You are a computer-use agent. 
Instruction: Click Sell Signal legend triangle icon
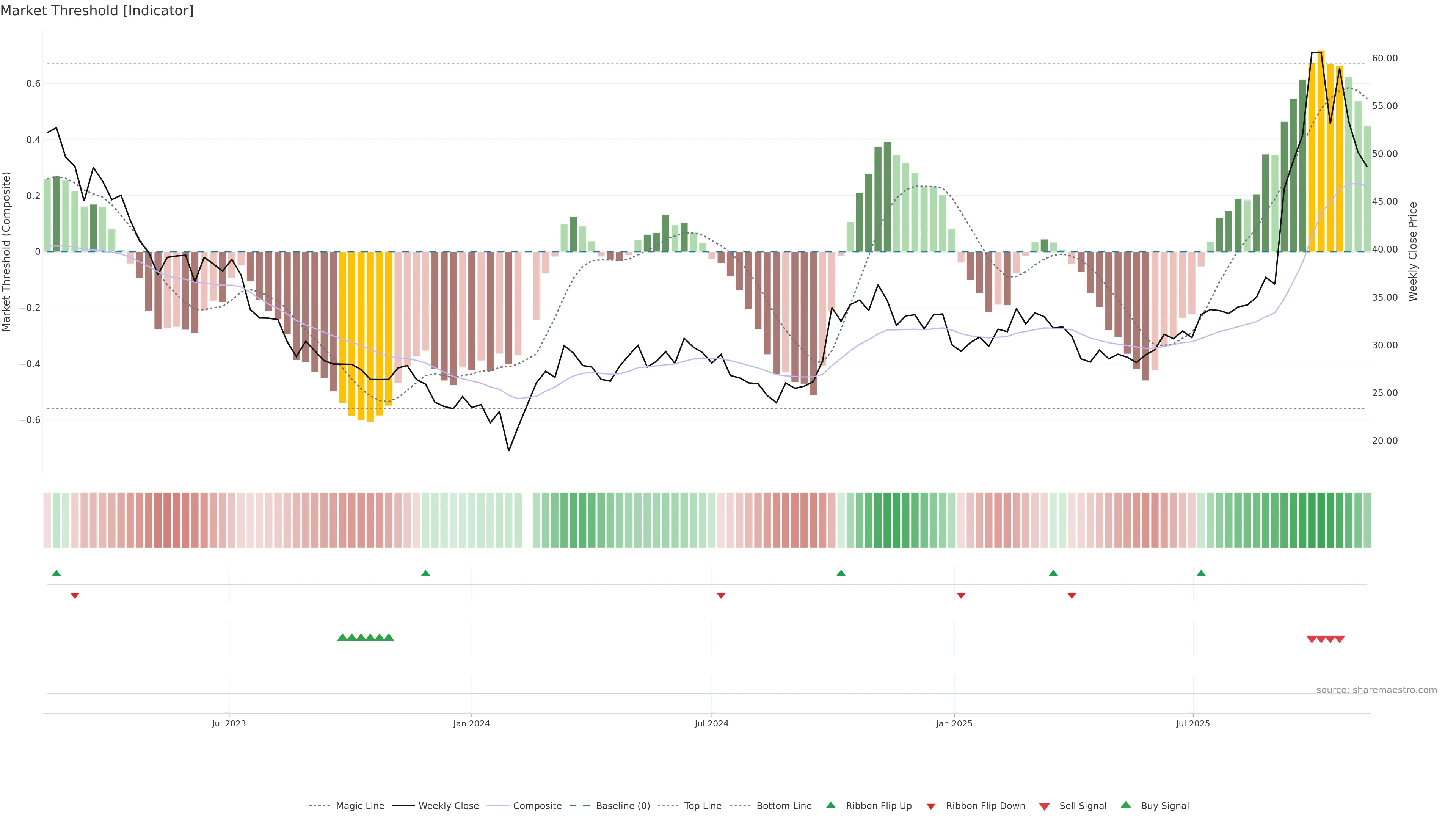[1045, 806]
